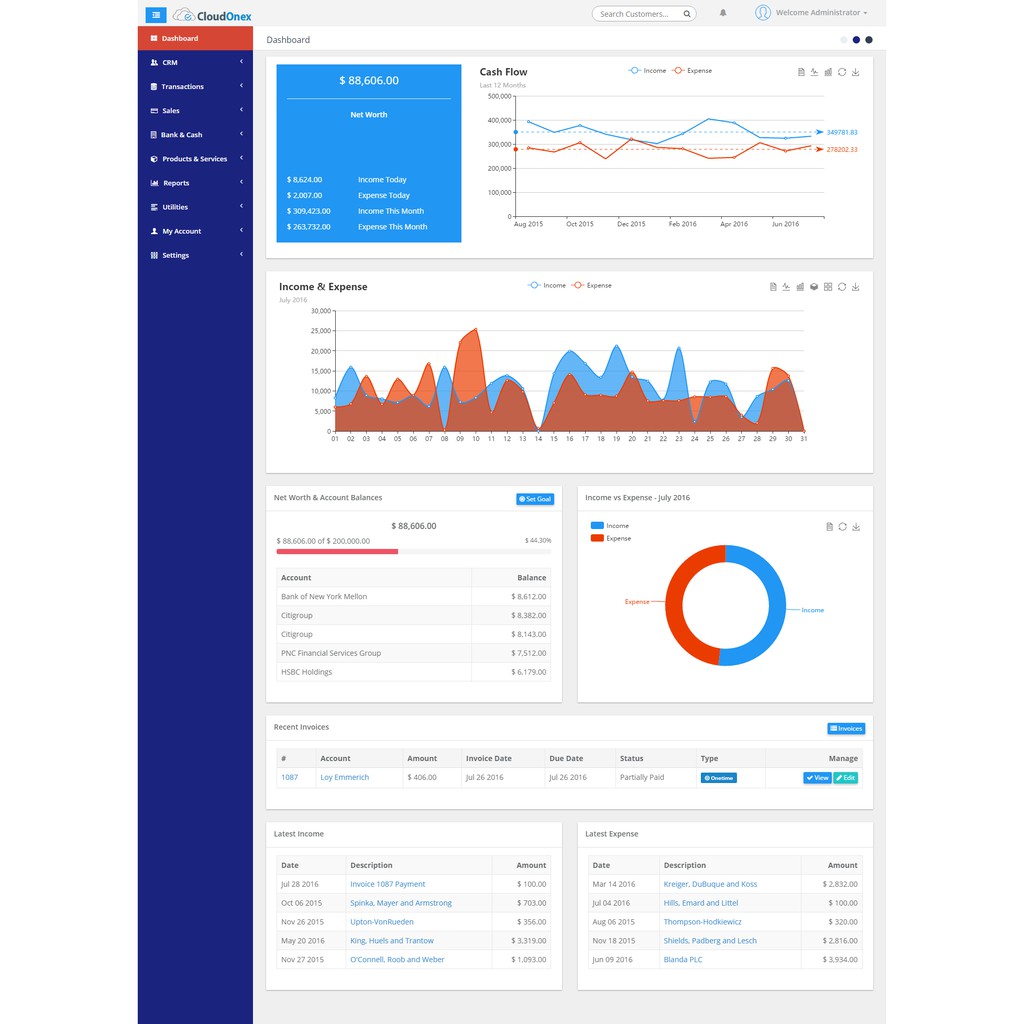Expand the My Account sidebar menu
This screenshot has width=1024, height=1024.
coord(195,231)
